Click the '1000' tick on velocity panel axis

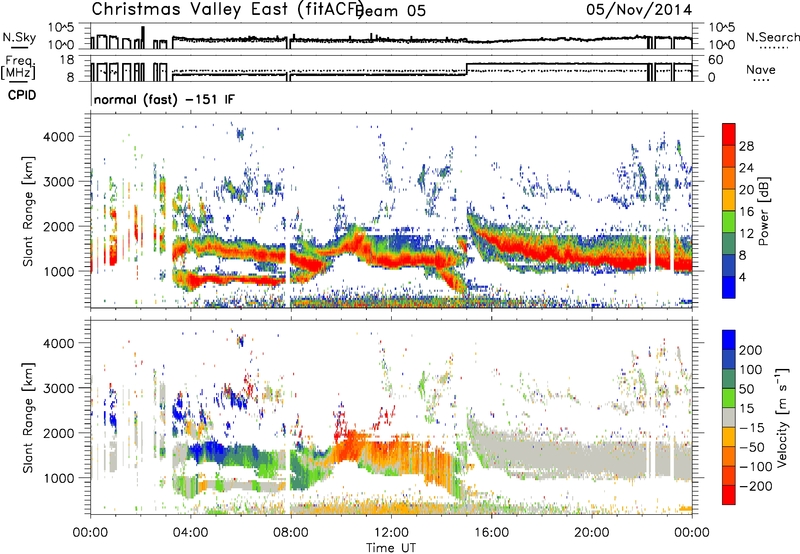coord(59,478)
